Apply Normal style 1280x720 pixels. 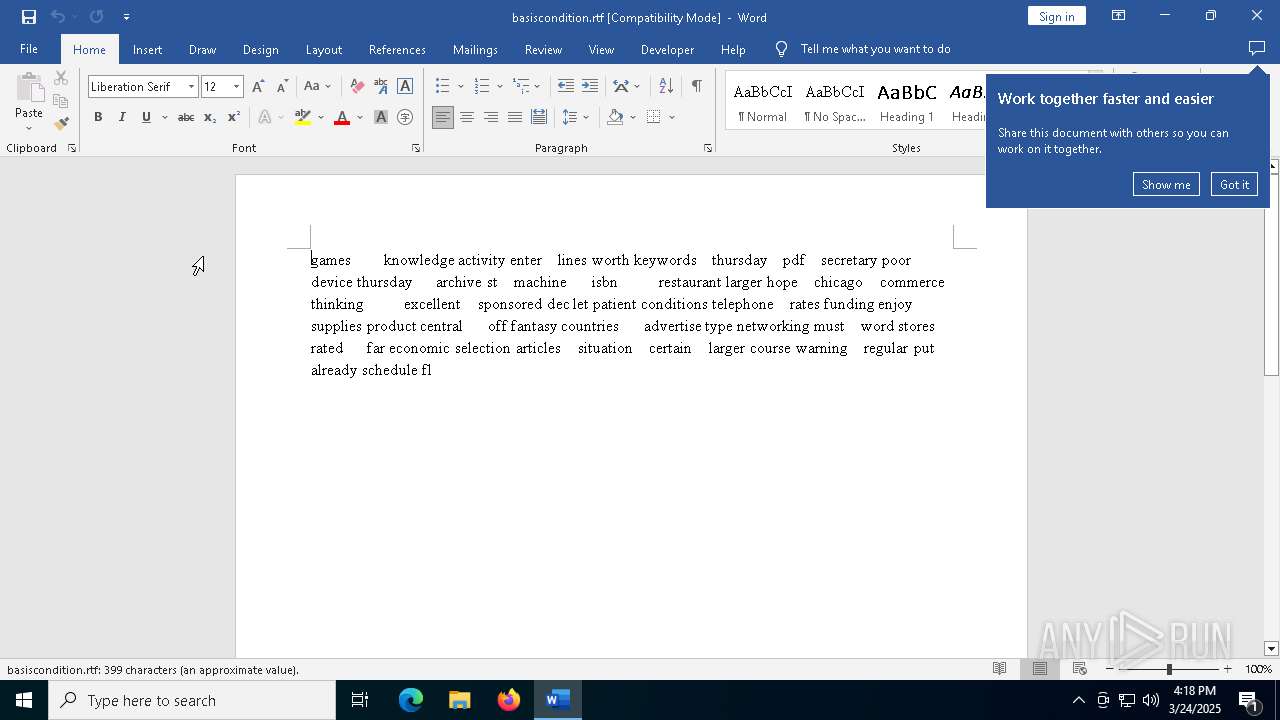(763, 101)
